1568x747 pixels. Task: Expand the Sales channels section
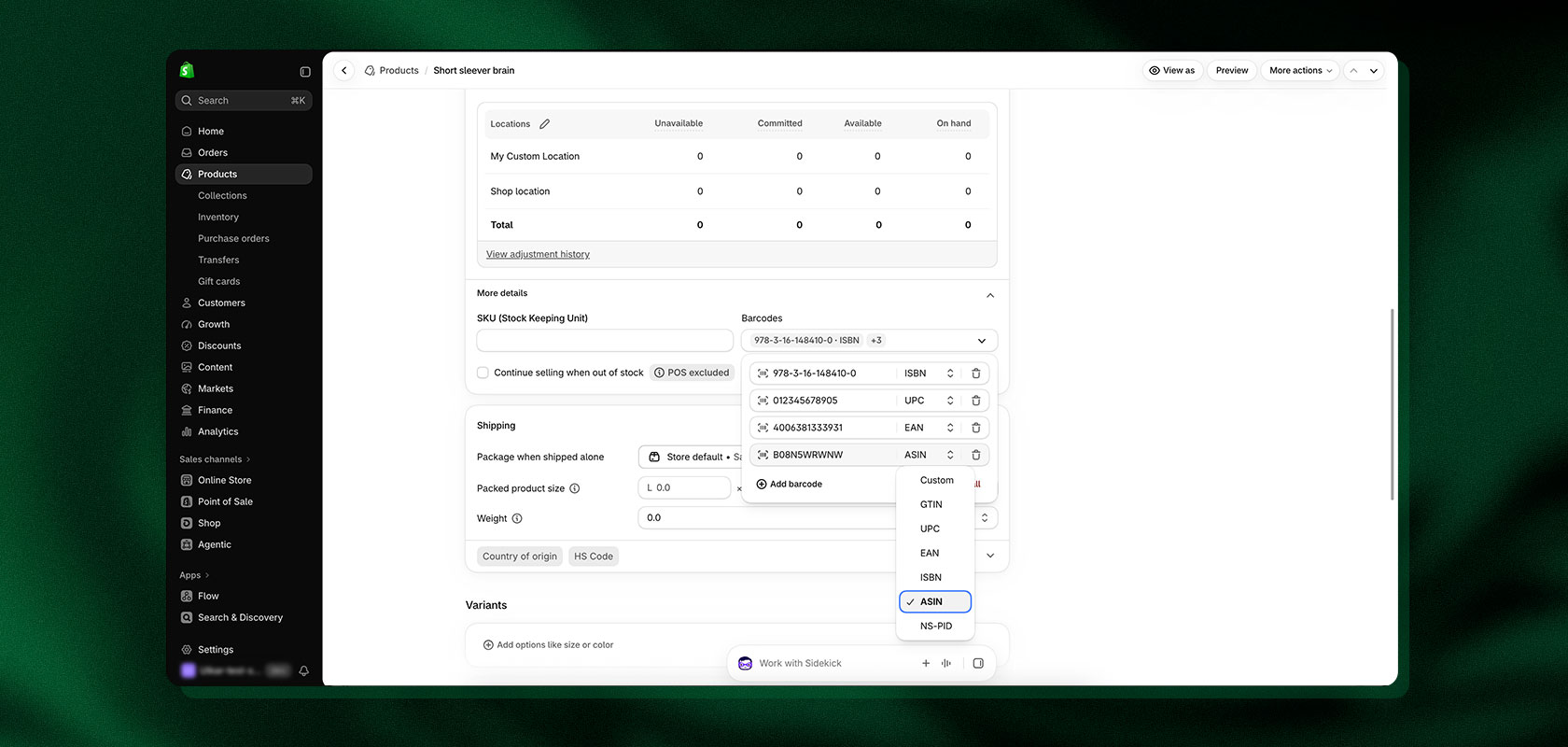pos(215,459)
